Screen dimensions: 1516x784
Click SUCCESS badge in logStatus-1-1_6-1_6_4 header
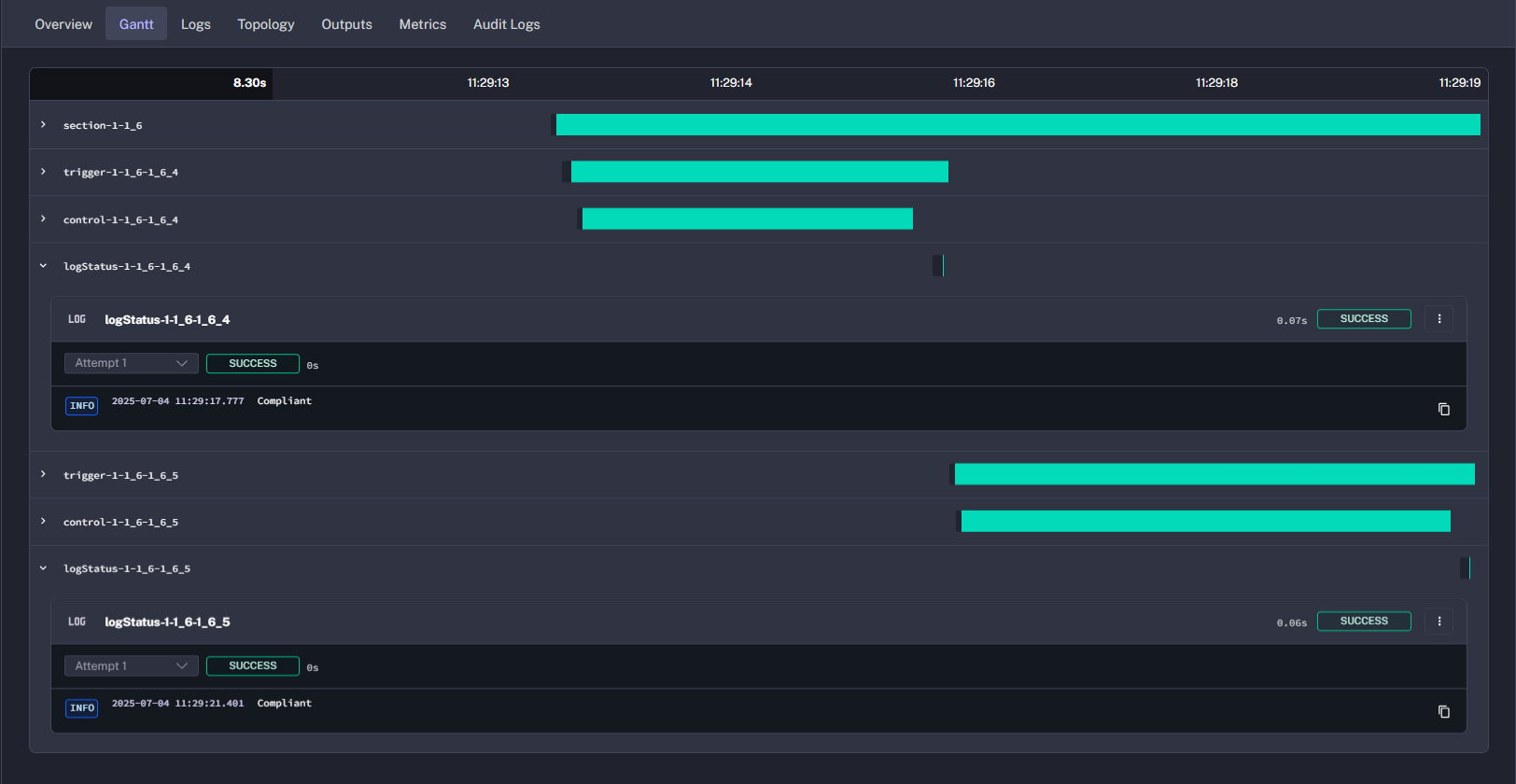(1363, 319)
